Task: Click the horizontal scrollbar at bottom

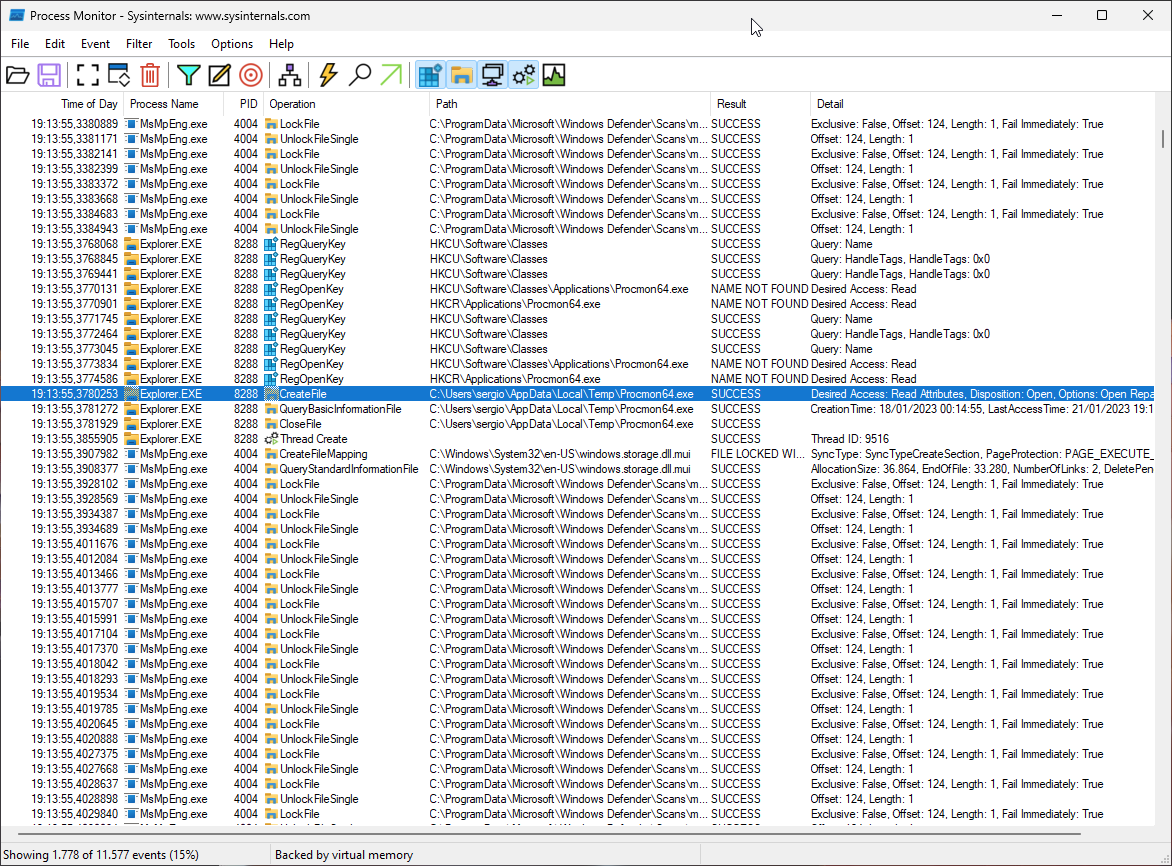Action: click(549, 834)
